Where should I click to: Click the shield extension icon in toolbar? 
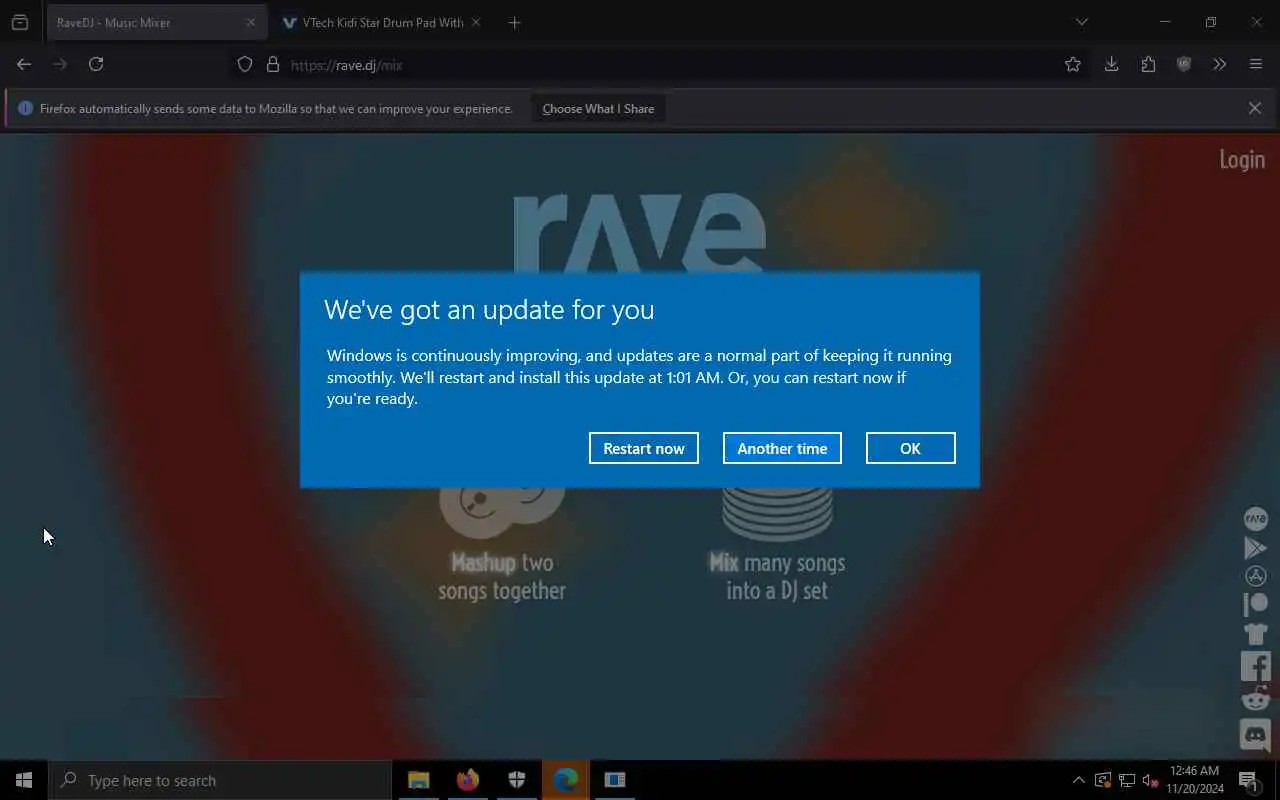pos(1184,64)
